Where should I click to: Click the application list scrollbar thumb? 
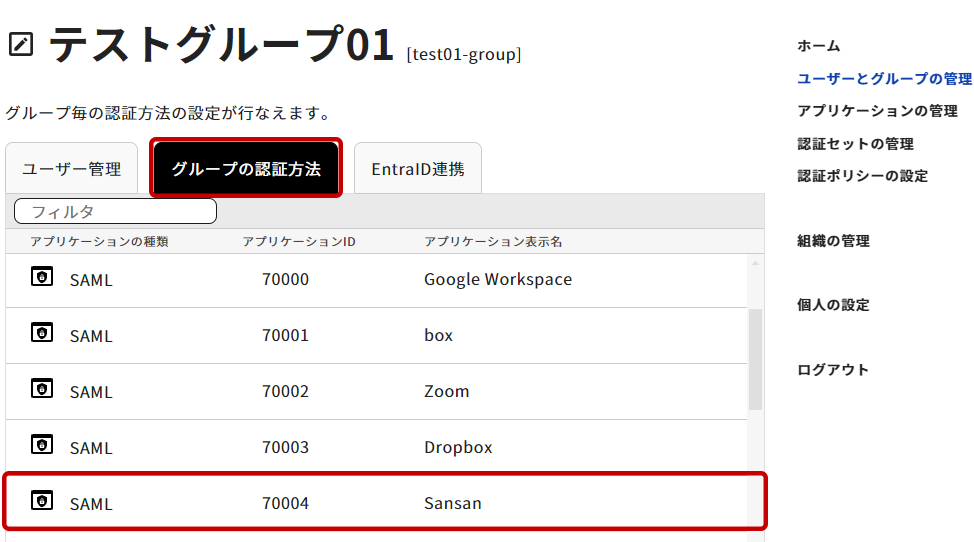tap(755, 358)
